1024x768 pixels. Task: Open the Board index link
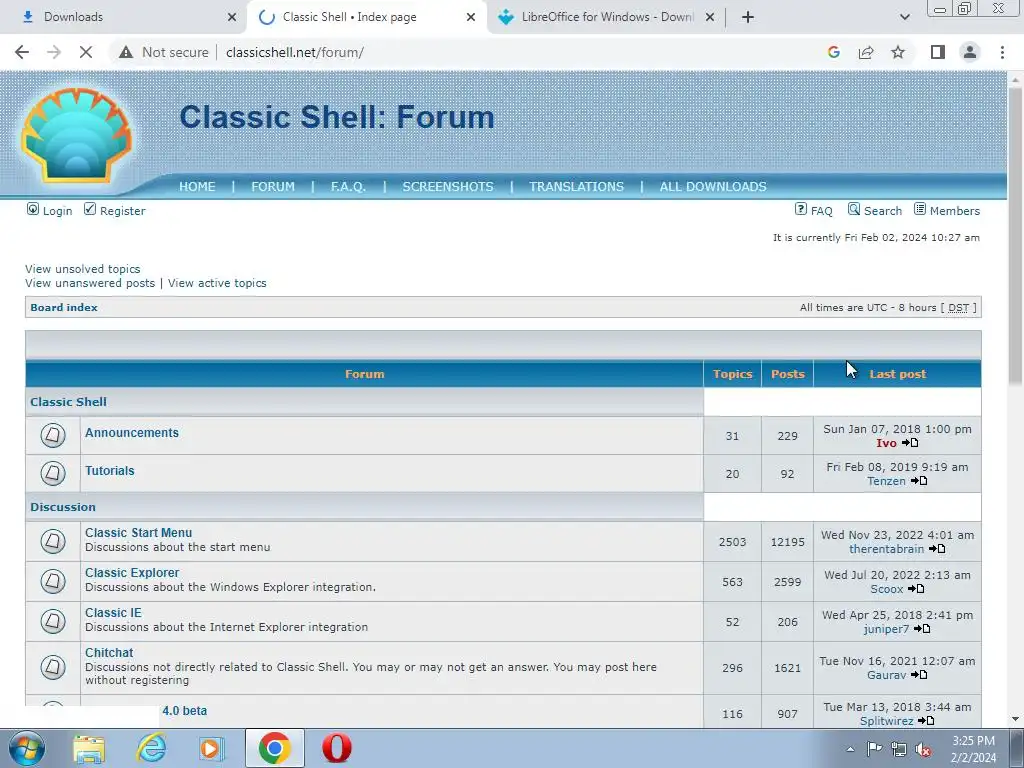tap(64, 308)
